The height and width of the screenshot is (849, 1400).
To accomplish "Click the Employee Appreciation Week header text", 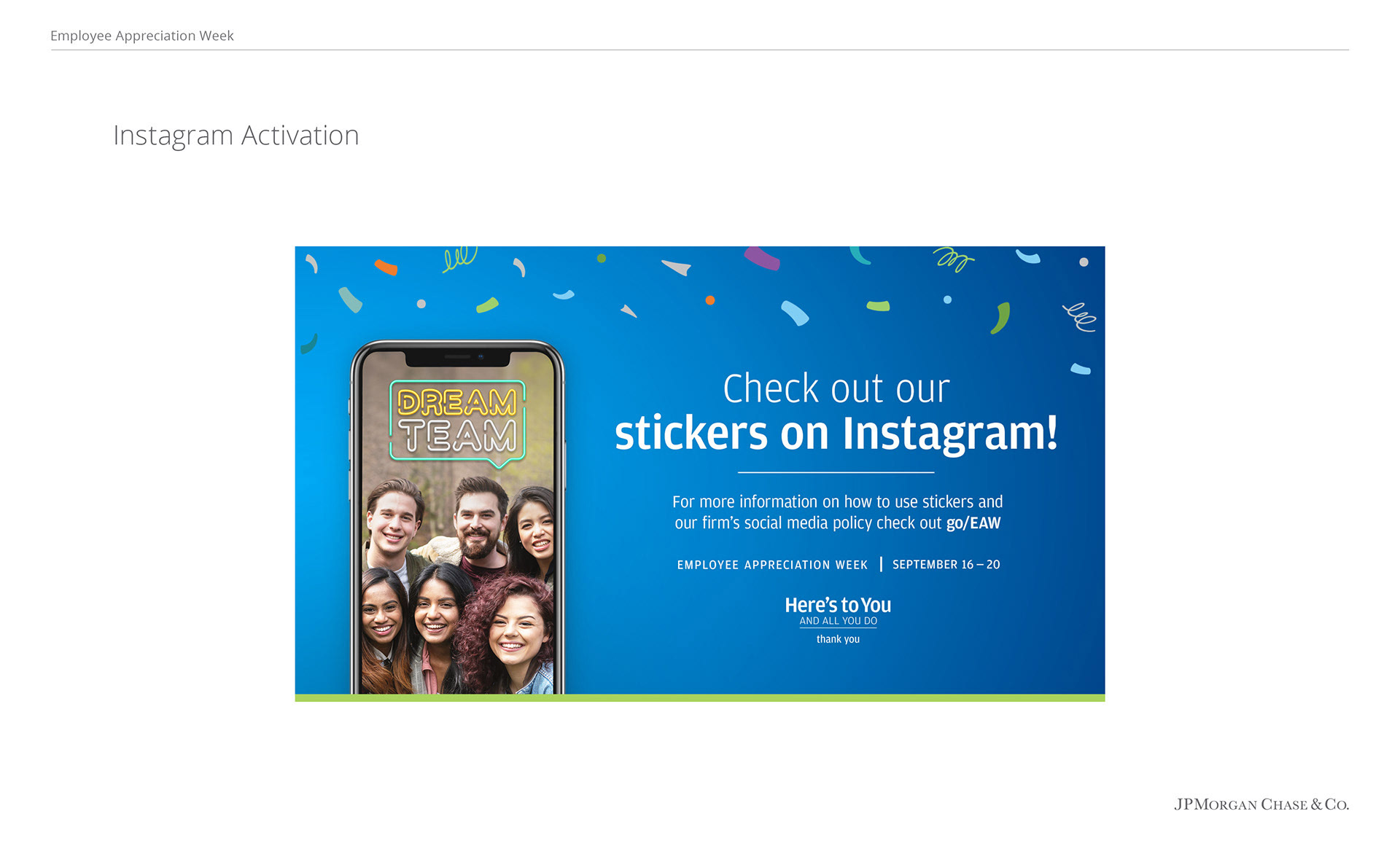I will [142, 36].
